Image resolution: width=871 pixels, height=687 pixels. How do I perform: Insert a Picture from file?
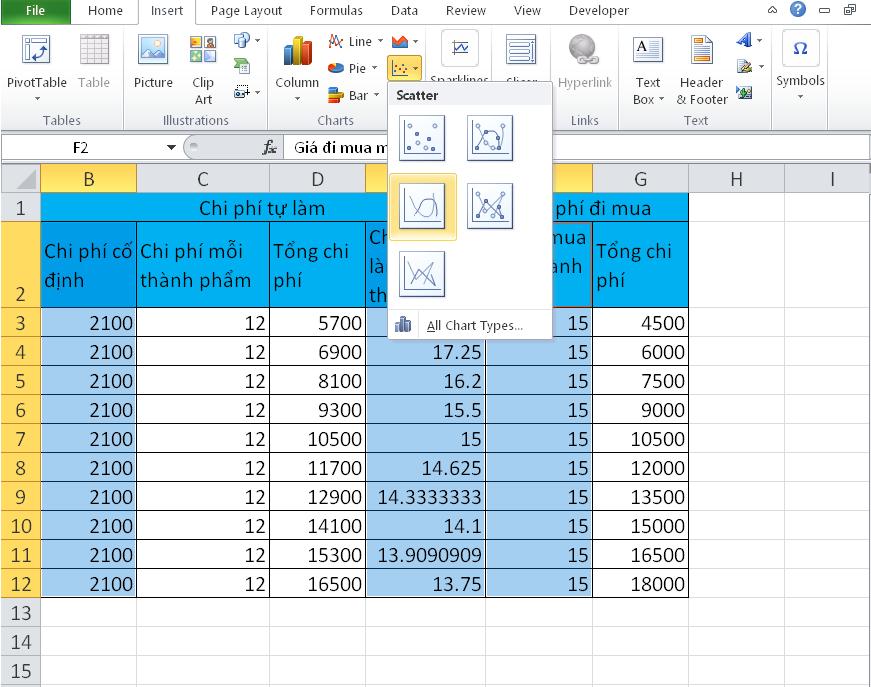(x=153, y=60)
